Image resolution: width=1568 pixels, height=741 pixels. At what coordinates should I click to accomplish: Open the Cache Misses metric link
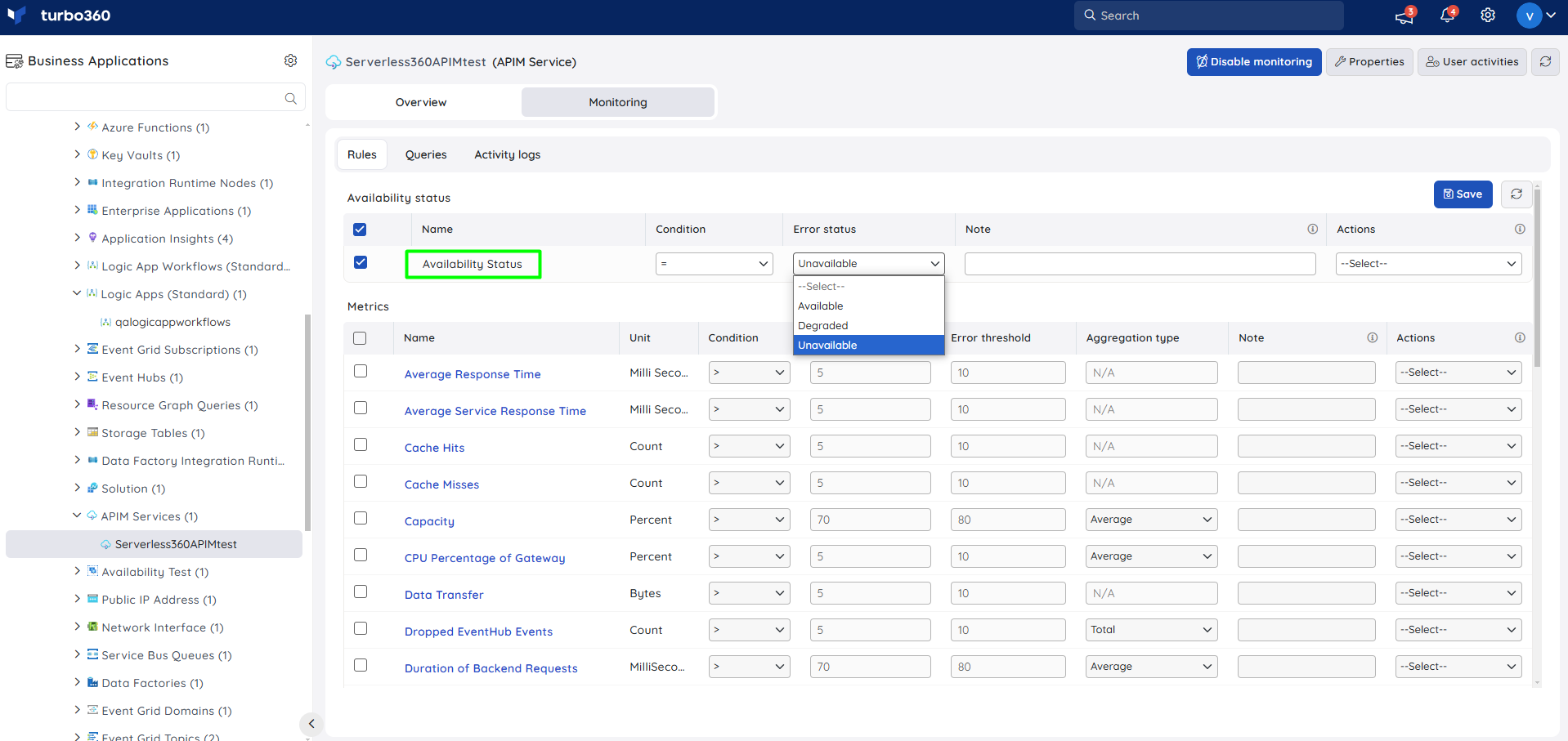[x=441, y=484]
